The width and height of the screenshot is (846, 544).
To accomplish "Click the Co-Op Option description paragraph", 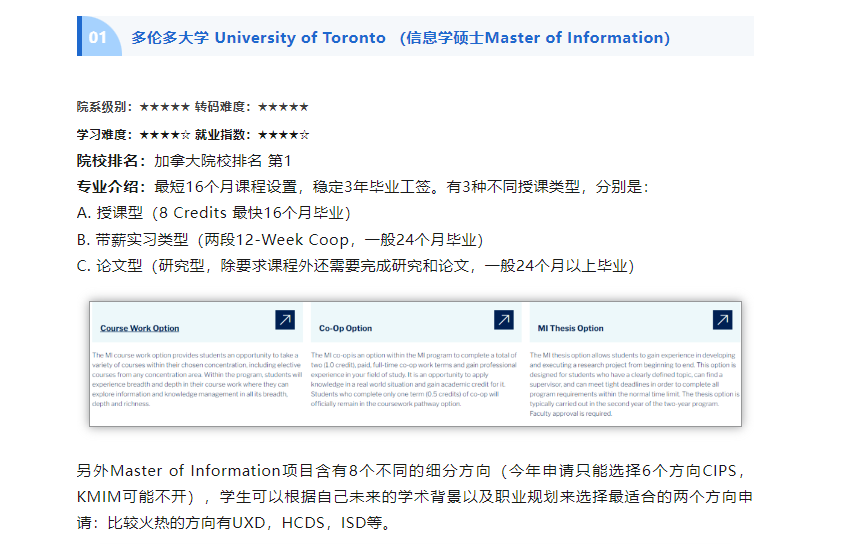I will point(414,379).
